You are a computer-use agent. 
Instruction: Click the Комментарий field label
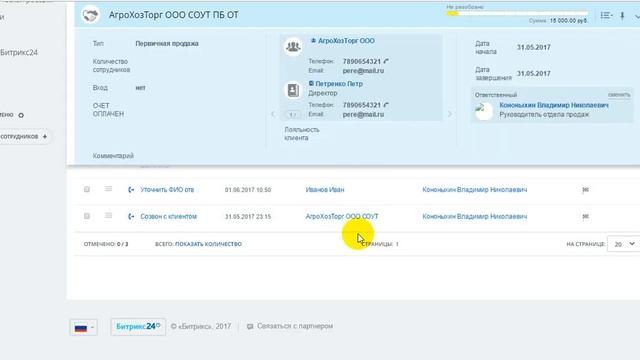click(x=113, y=156)
